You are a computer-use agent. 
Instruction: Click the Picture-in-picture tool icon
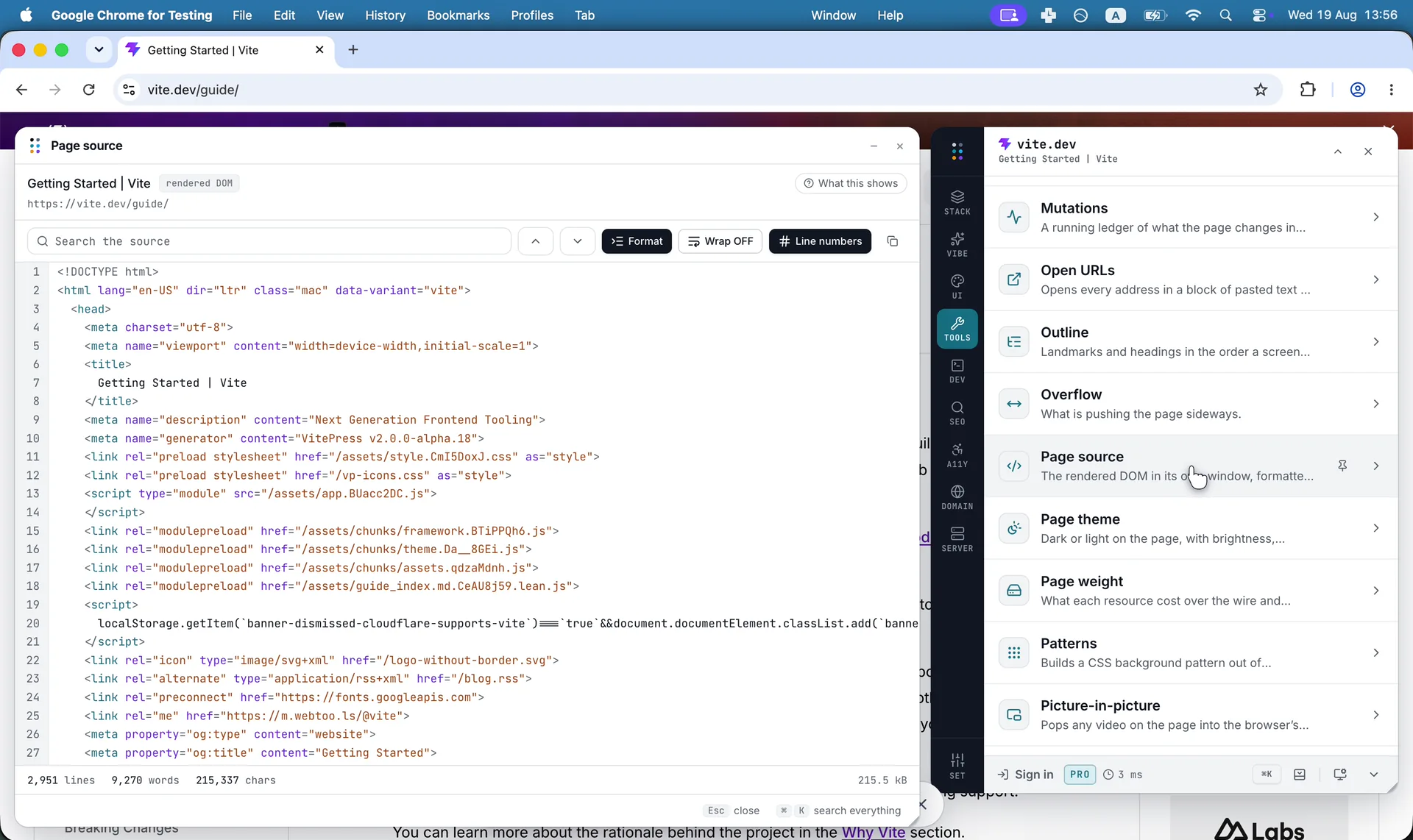pos(1013,715)
